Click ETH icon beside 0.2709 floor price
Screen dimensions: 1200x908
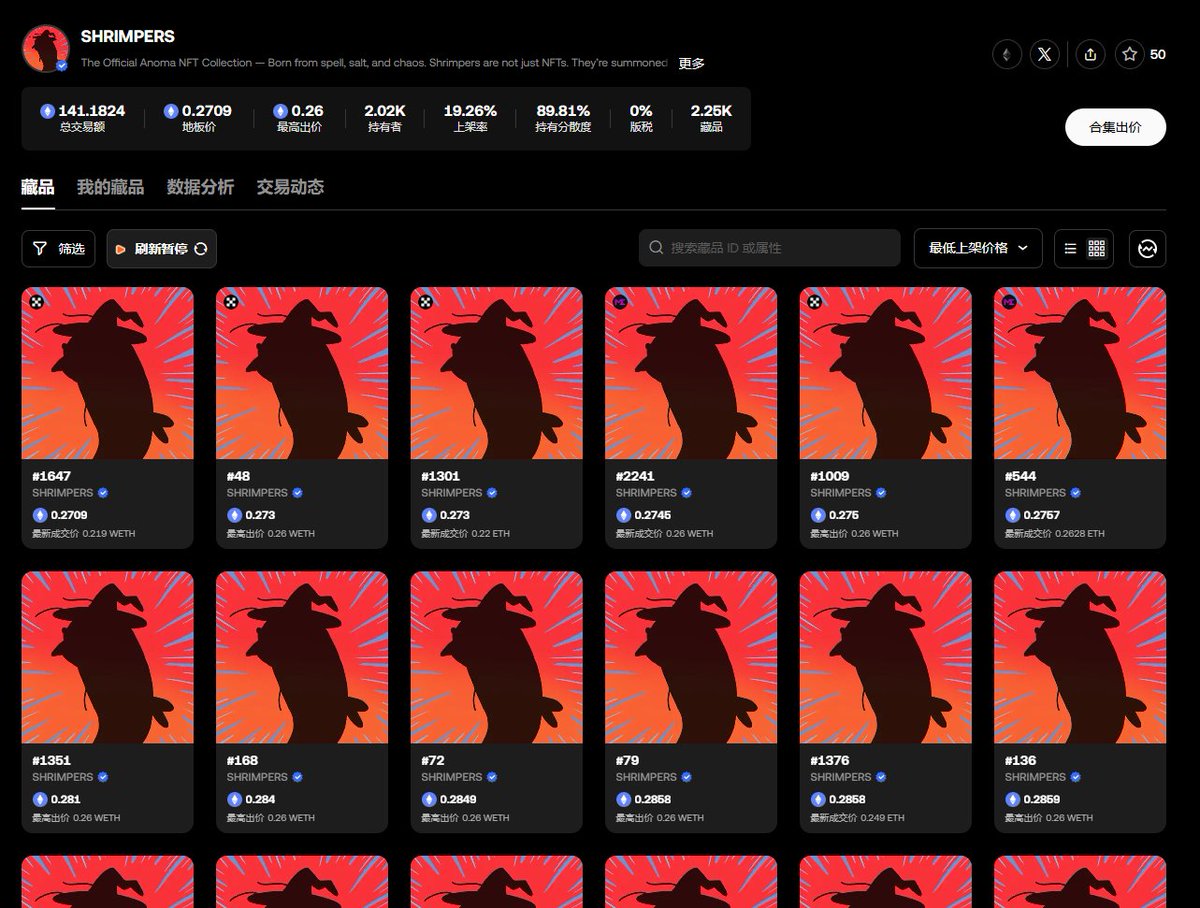pos(171,111)
